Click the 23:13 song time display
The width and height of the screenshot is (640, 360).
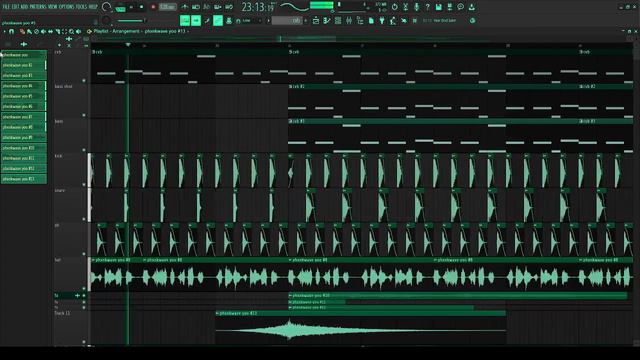(x=258, y=7)
